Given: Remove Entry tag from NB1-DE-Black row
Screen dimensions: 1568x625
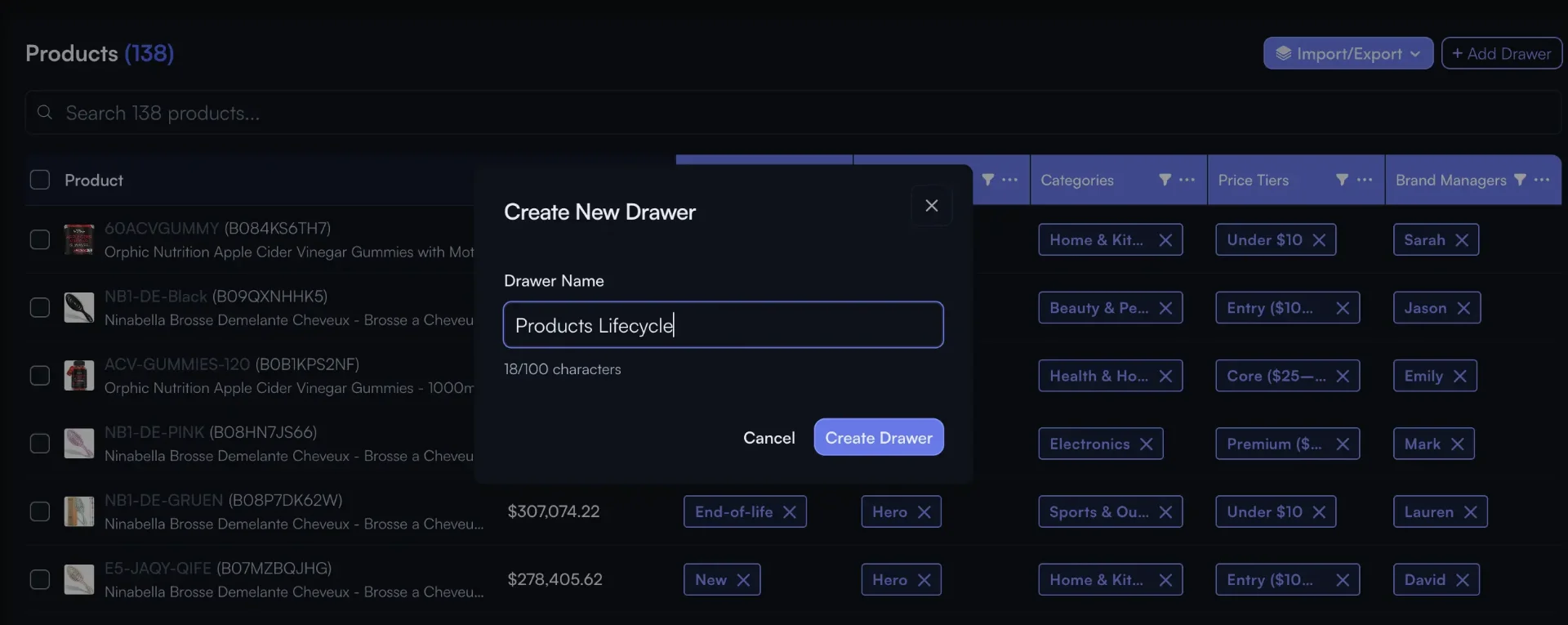Looking at the screenshot, I should [1343, 308].
